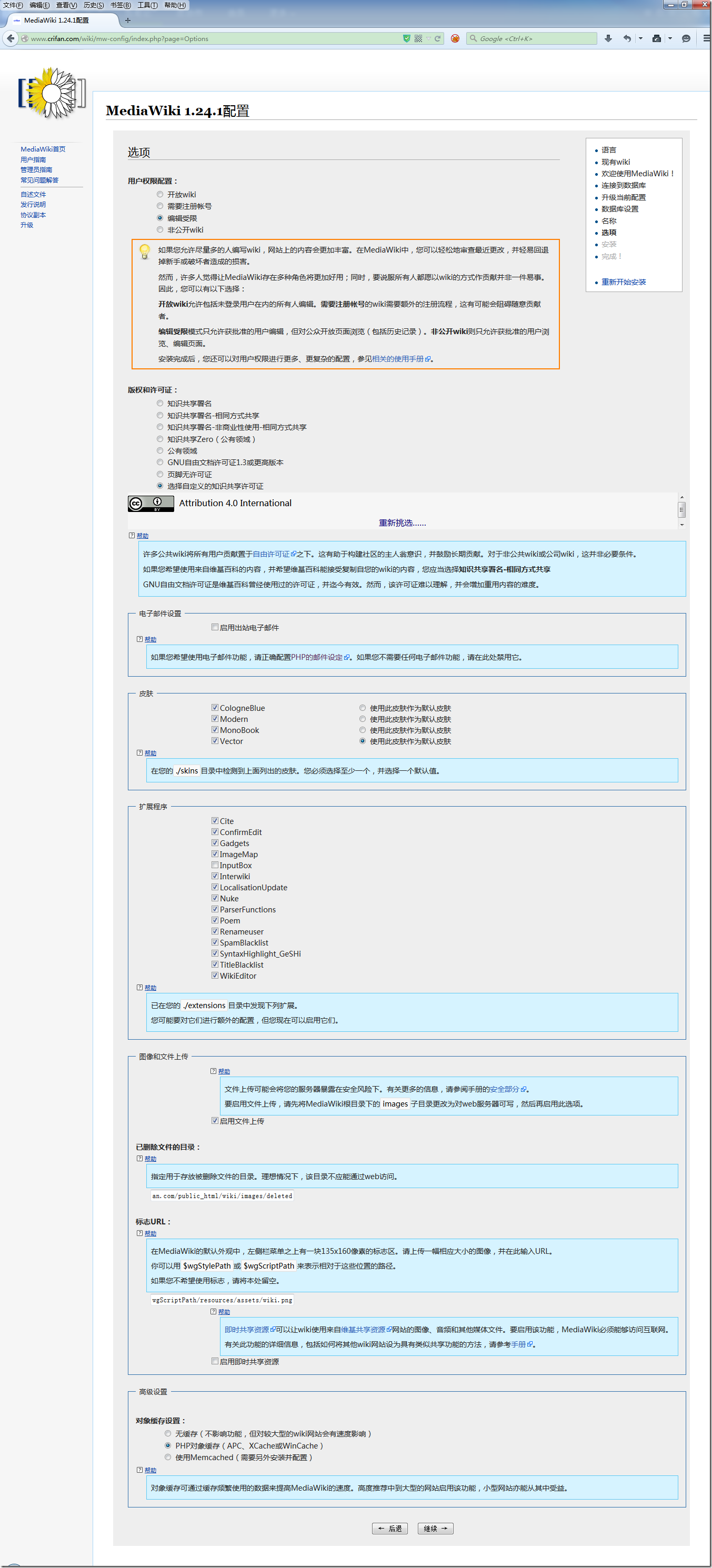Toggle 帮助 under the license section

point(143,536)
